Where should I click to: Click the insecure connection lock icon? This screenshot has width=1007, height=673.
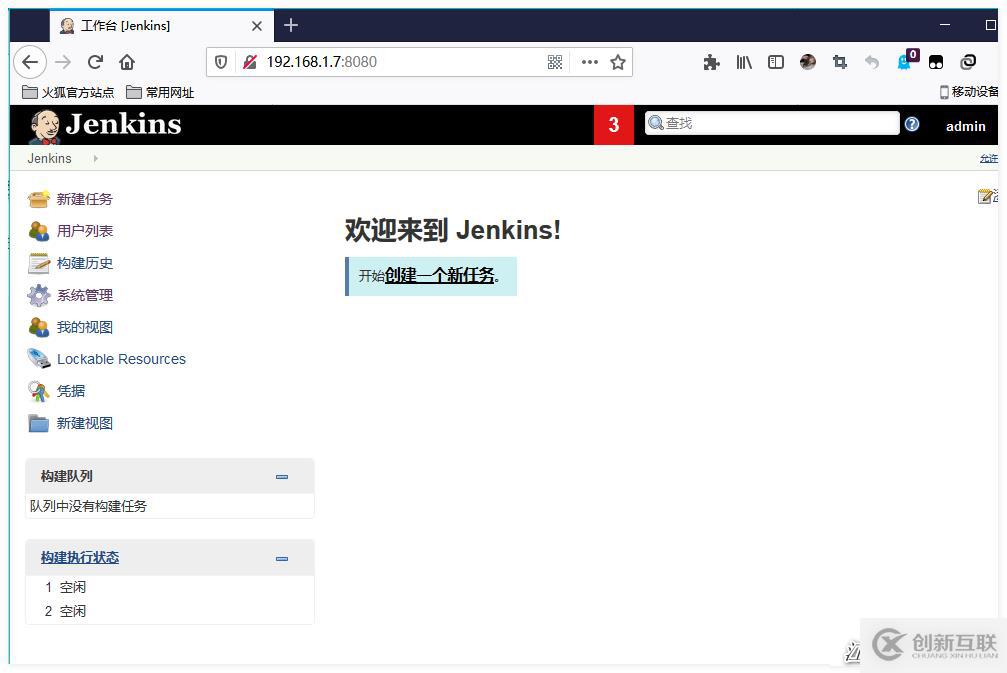250,62
